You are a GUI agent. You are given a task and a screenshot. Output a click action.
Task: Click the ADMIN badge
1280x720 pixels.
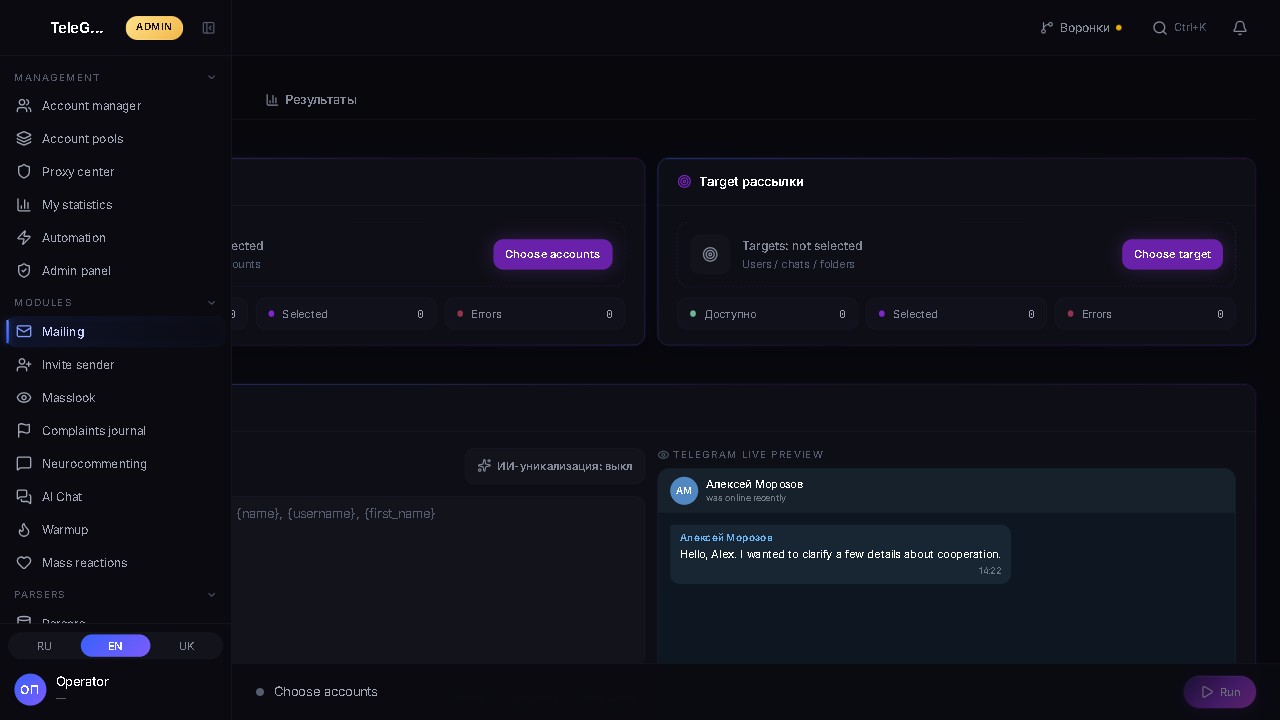154,28
